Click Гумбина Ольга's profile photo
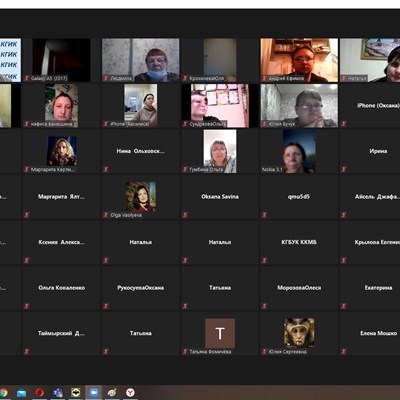 click(220, 151)
